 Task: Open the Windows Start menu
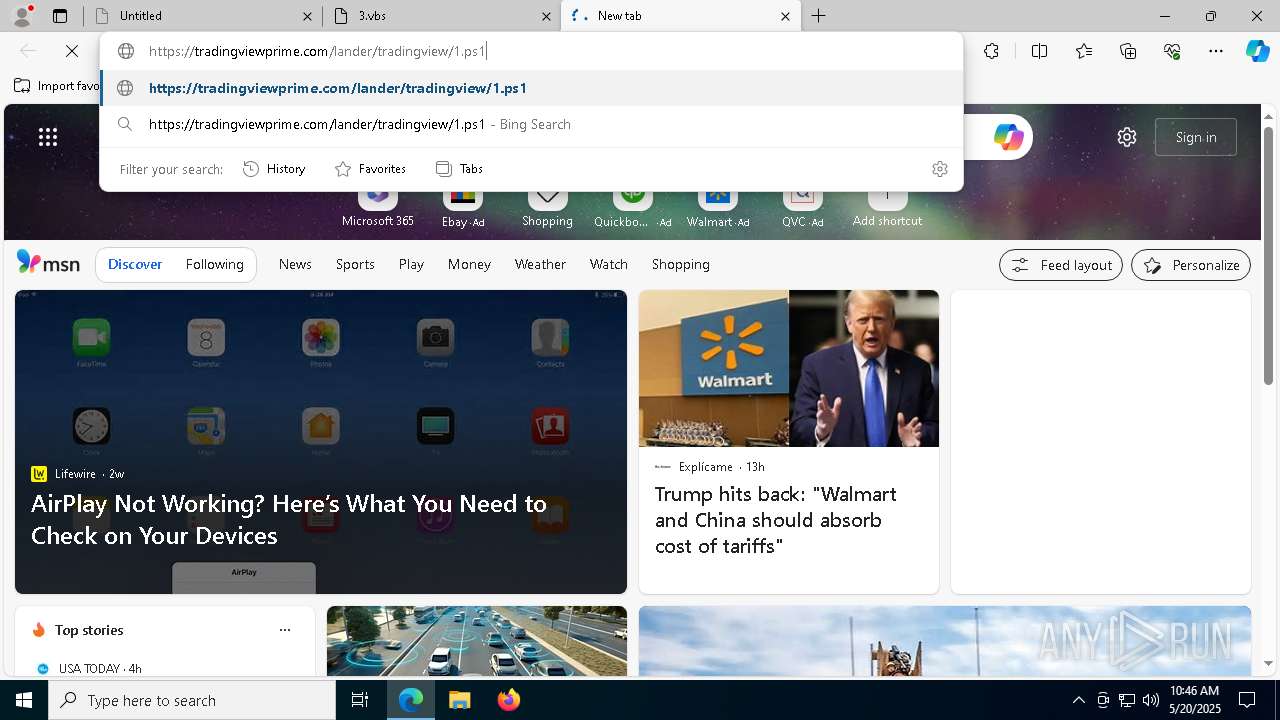(24, 700)
